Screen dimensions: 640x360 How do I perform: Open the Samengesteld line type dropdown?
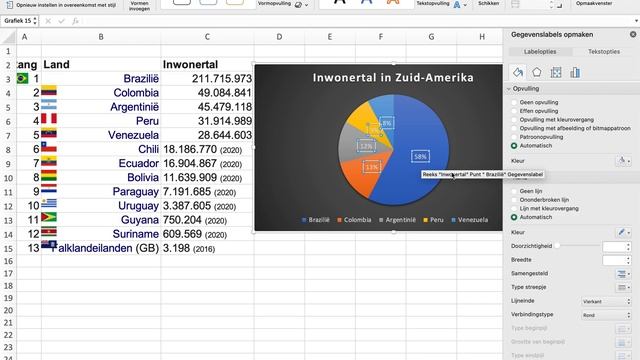point(623,274)
